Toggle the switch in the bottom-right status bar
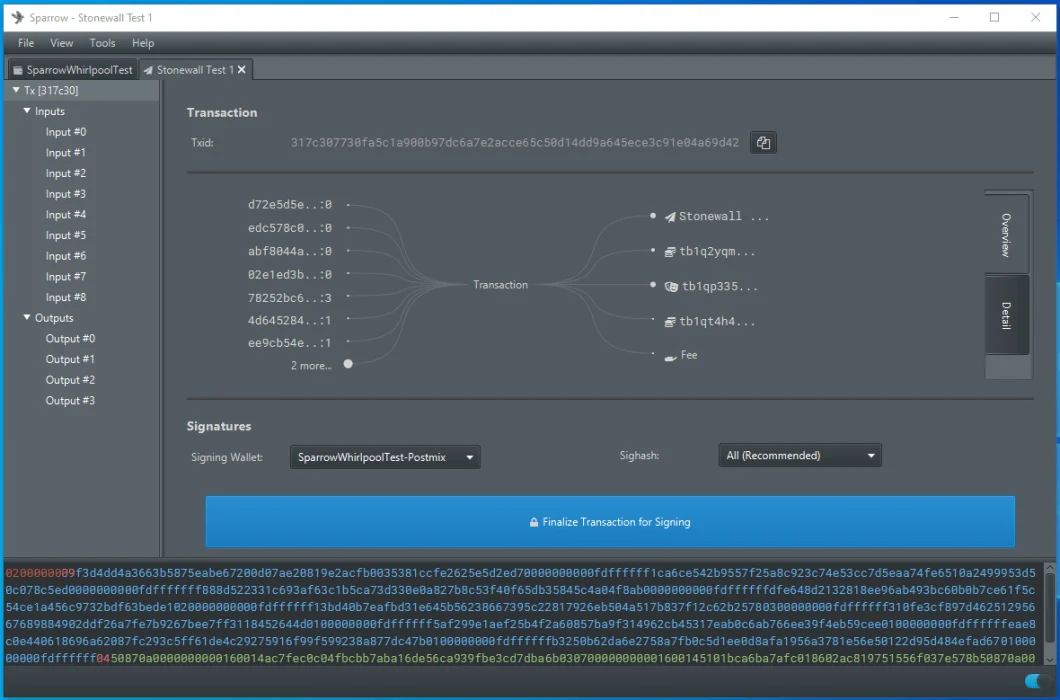 1035,682
